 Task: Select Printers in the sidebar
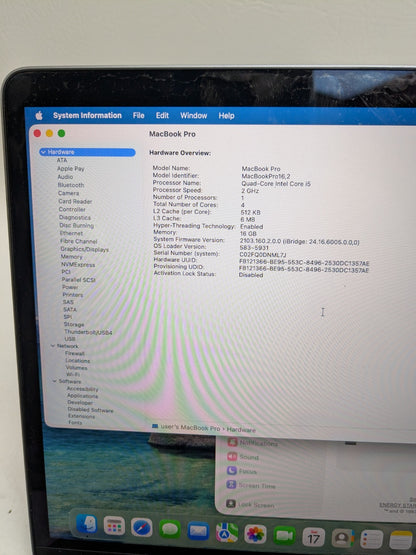coord(73,294)
